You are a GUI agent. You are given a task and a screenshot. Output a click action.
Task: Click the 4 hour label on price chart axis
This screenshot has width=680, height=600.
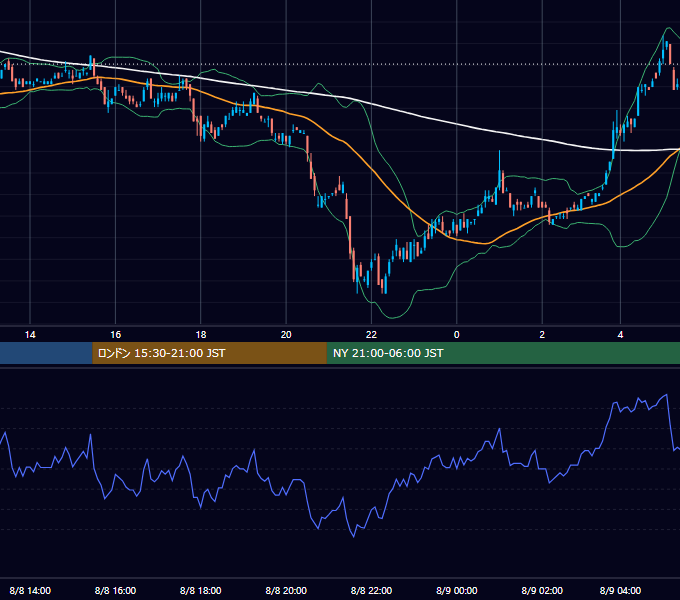(x=620, y=335)
